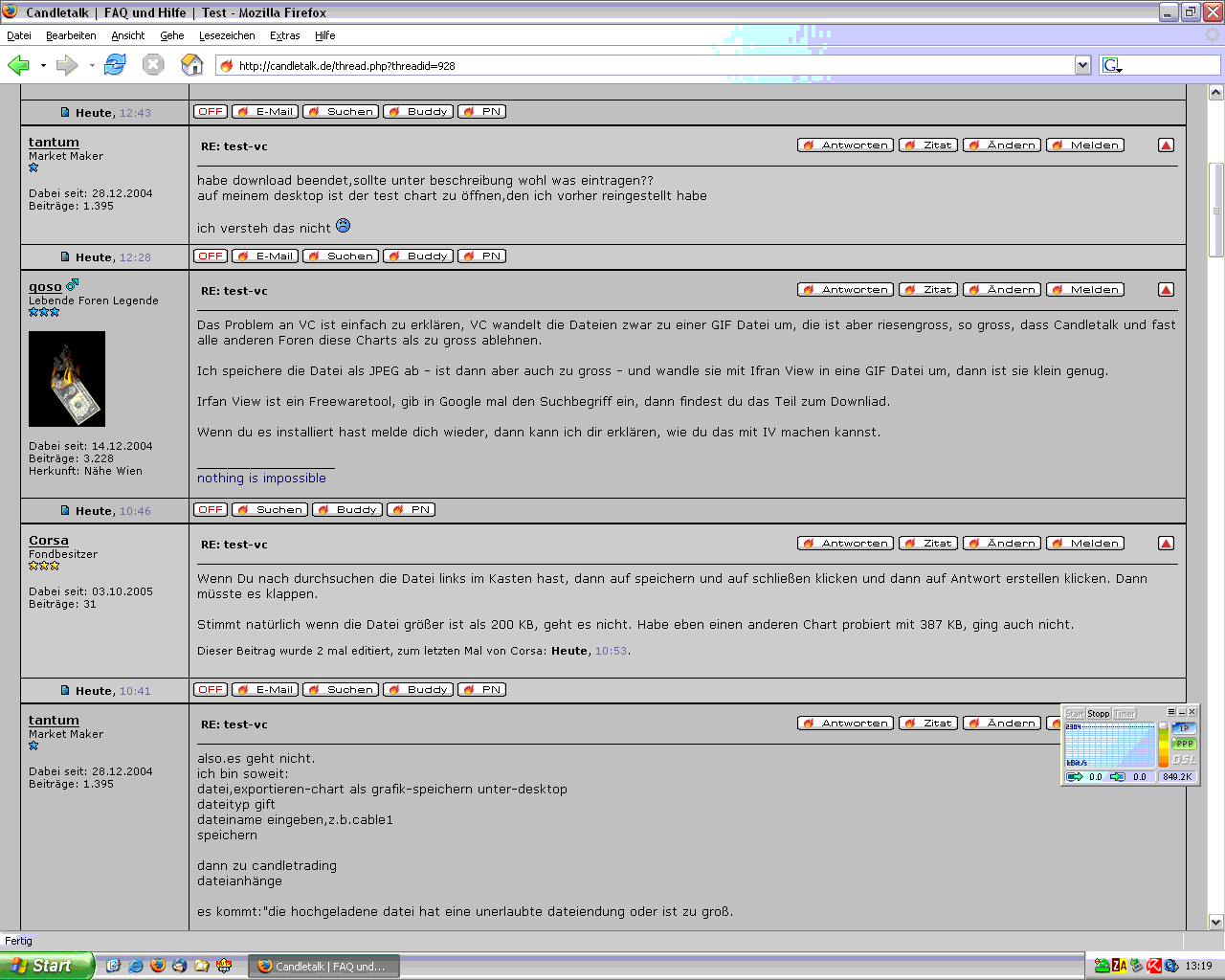
Task: Click Ändern in tantum's 'habe download' post
Action: coord(1002,145)
